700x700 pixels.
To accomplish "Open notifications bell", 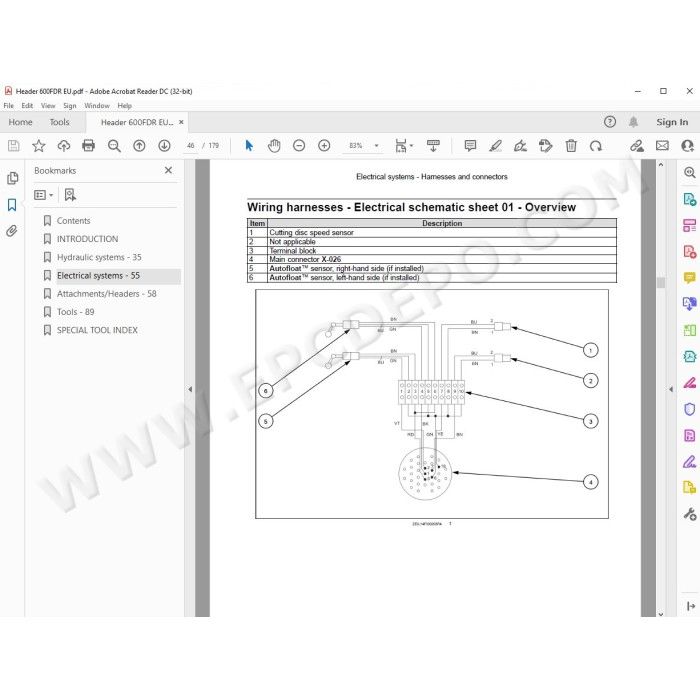I will point(633,122).
